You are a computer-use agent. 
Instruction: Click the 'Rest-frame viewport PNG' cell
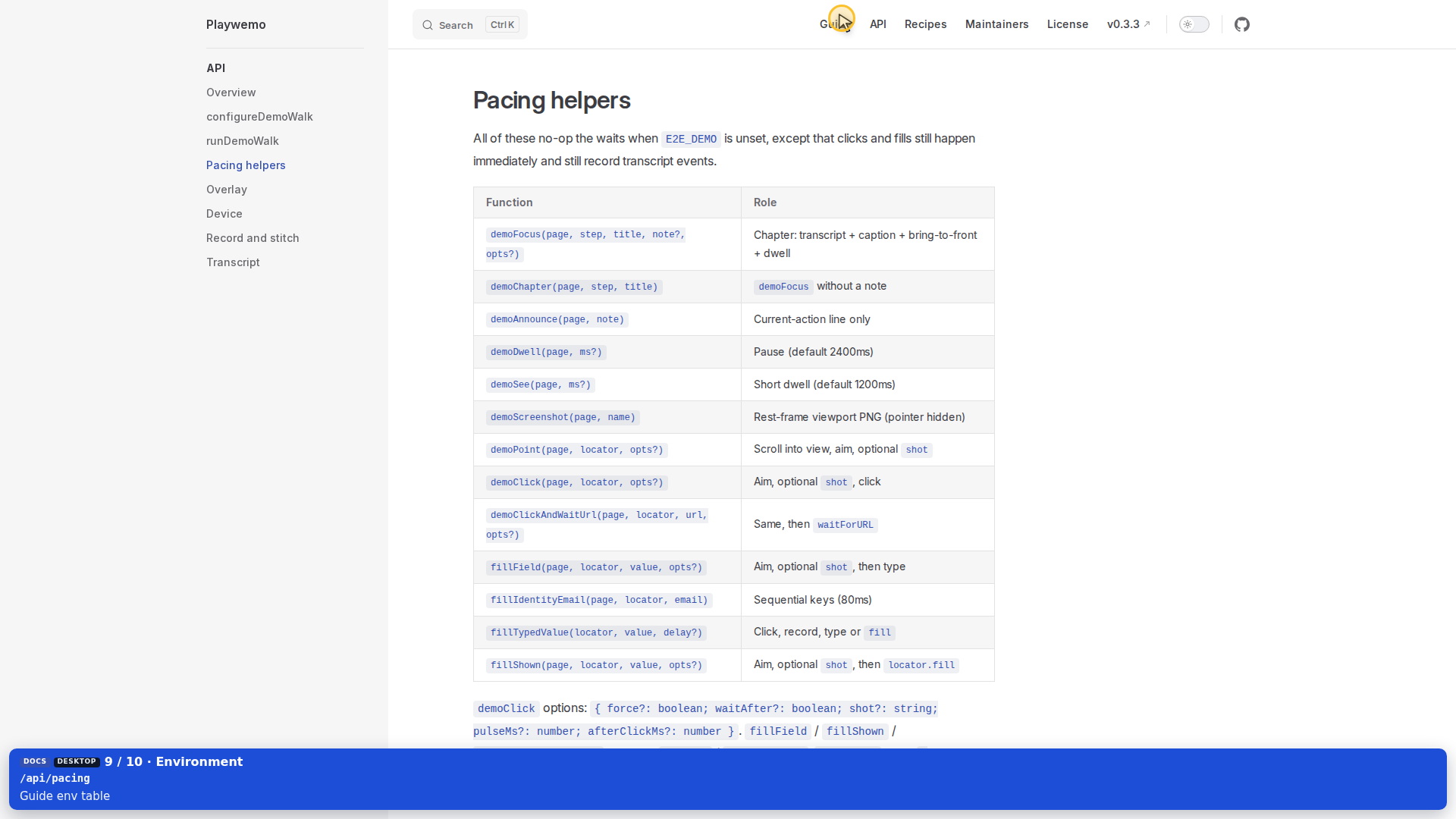(x=868, y=417)
